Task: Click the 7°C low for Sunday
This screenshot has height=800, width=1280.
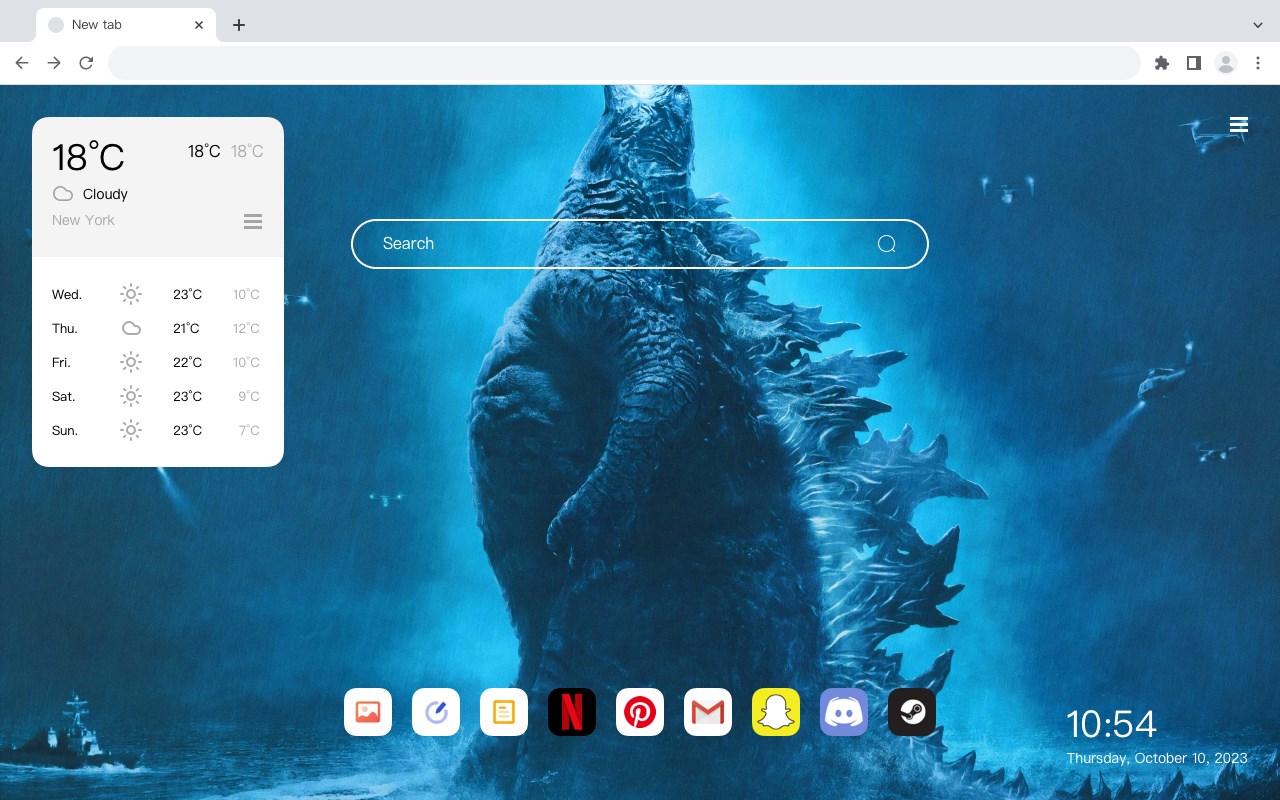Action: [x=249, y=430]
